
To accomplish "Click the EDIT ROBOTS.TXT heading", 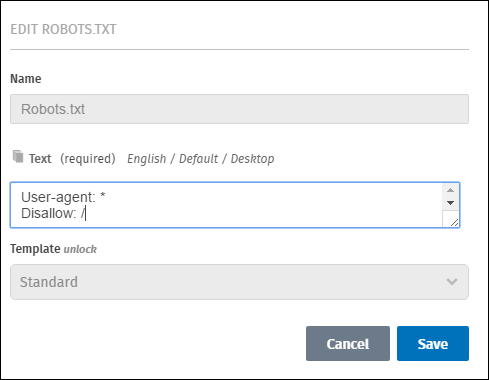I will point(63,29).
